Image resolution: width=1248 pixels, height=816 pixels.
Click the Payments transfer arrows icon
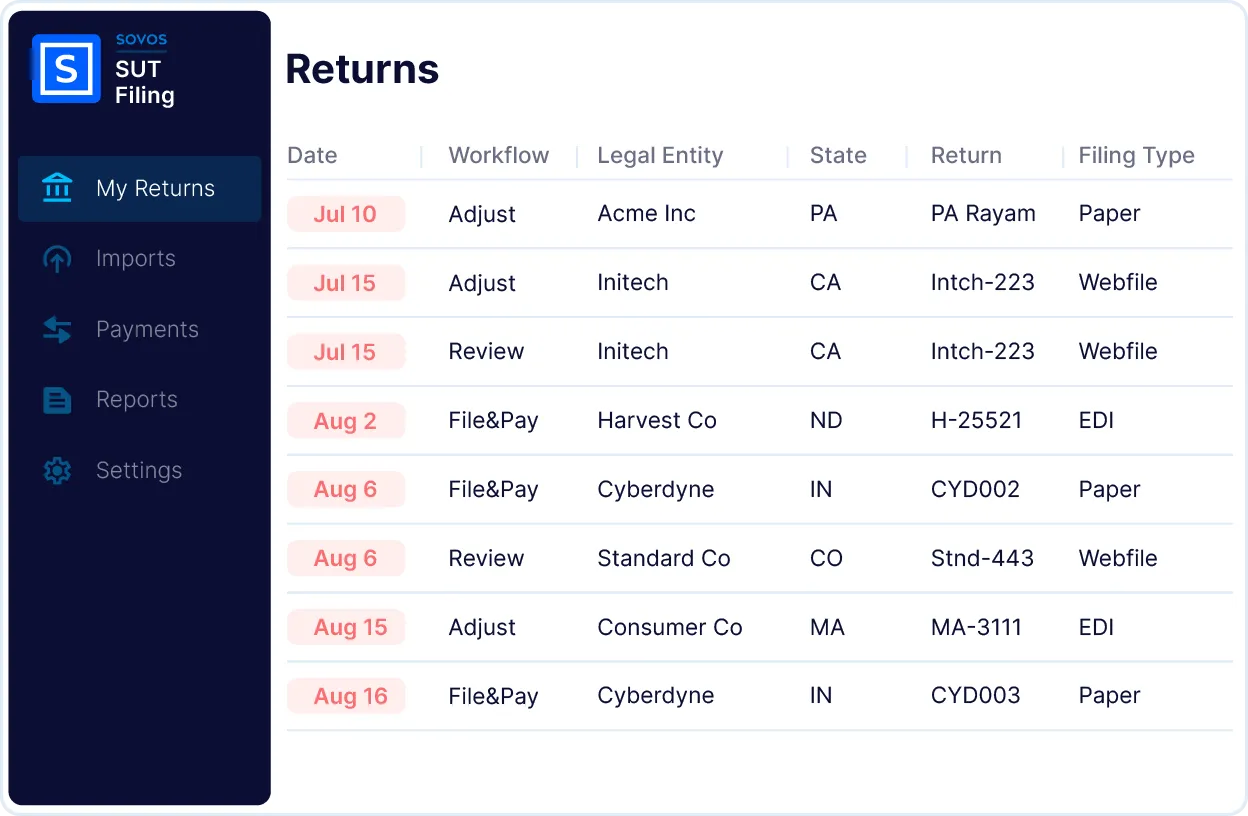57,330
